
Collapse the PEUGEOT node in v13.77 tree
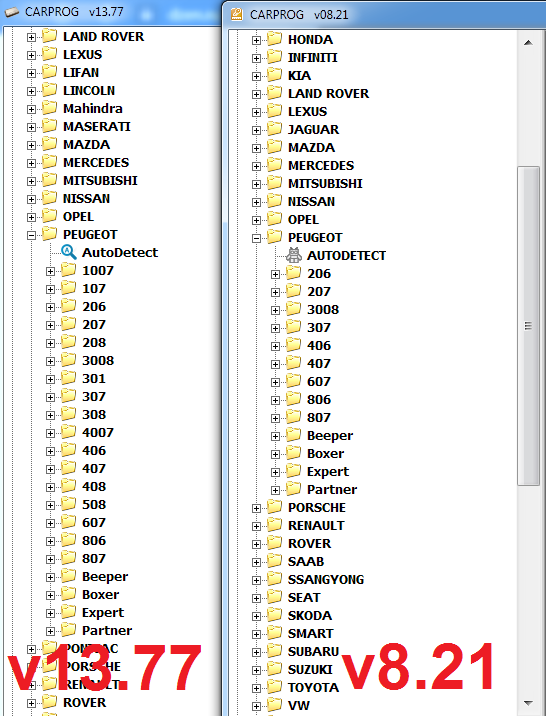pos(31,235)
